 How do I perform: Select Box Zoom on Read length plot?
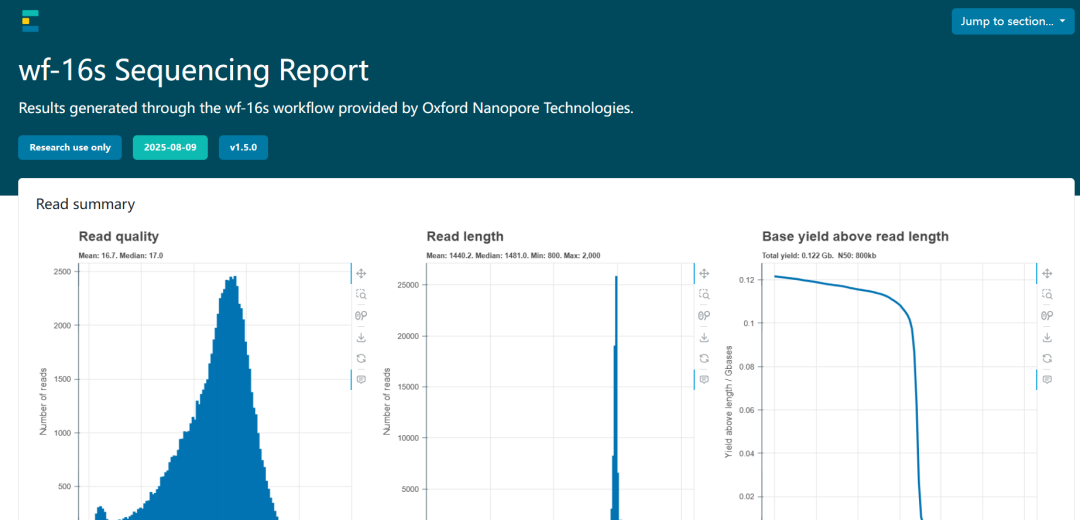pyautogui.click(x=704, y=294)
